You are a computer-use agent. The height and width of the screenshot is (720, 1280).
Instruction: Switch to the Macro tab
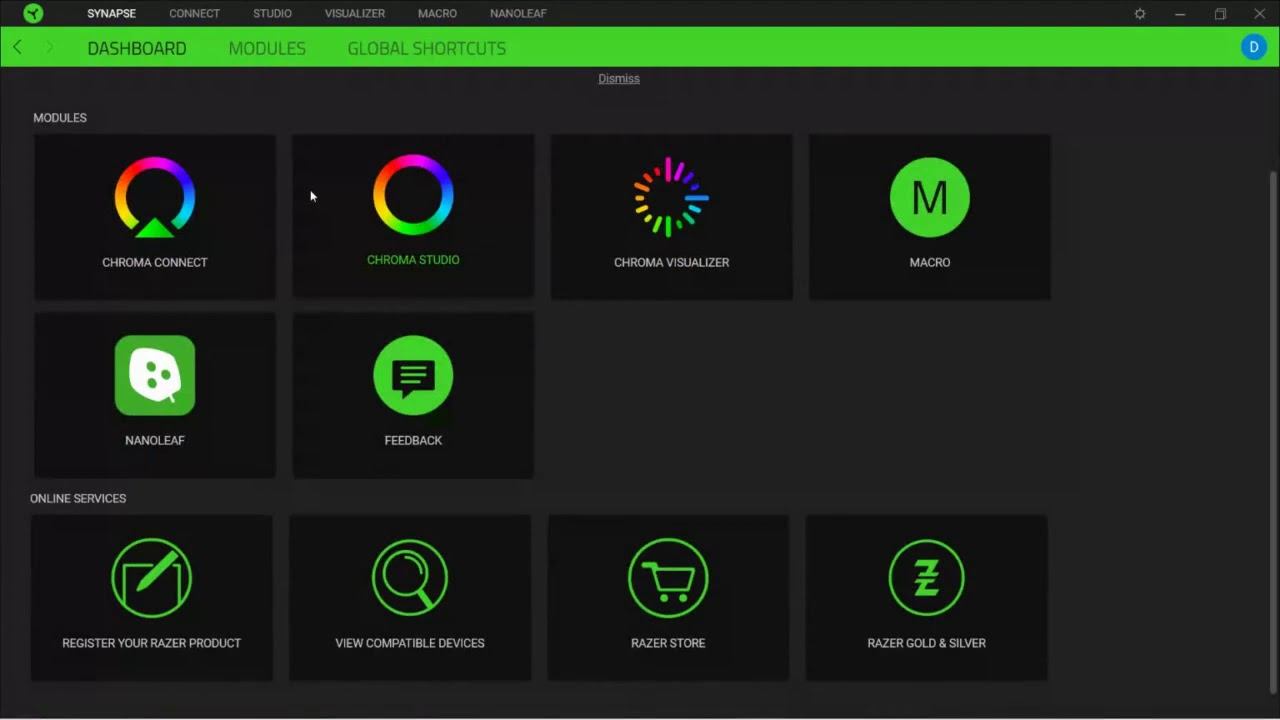pyautogui.click(x=437, y=13)
